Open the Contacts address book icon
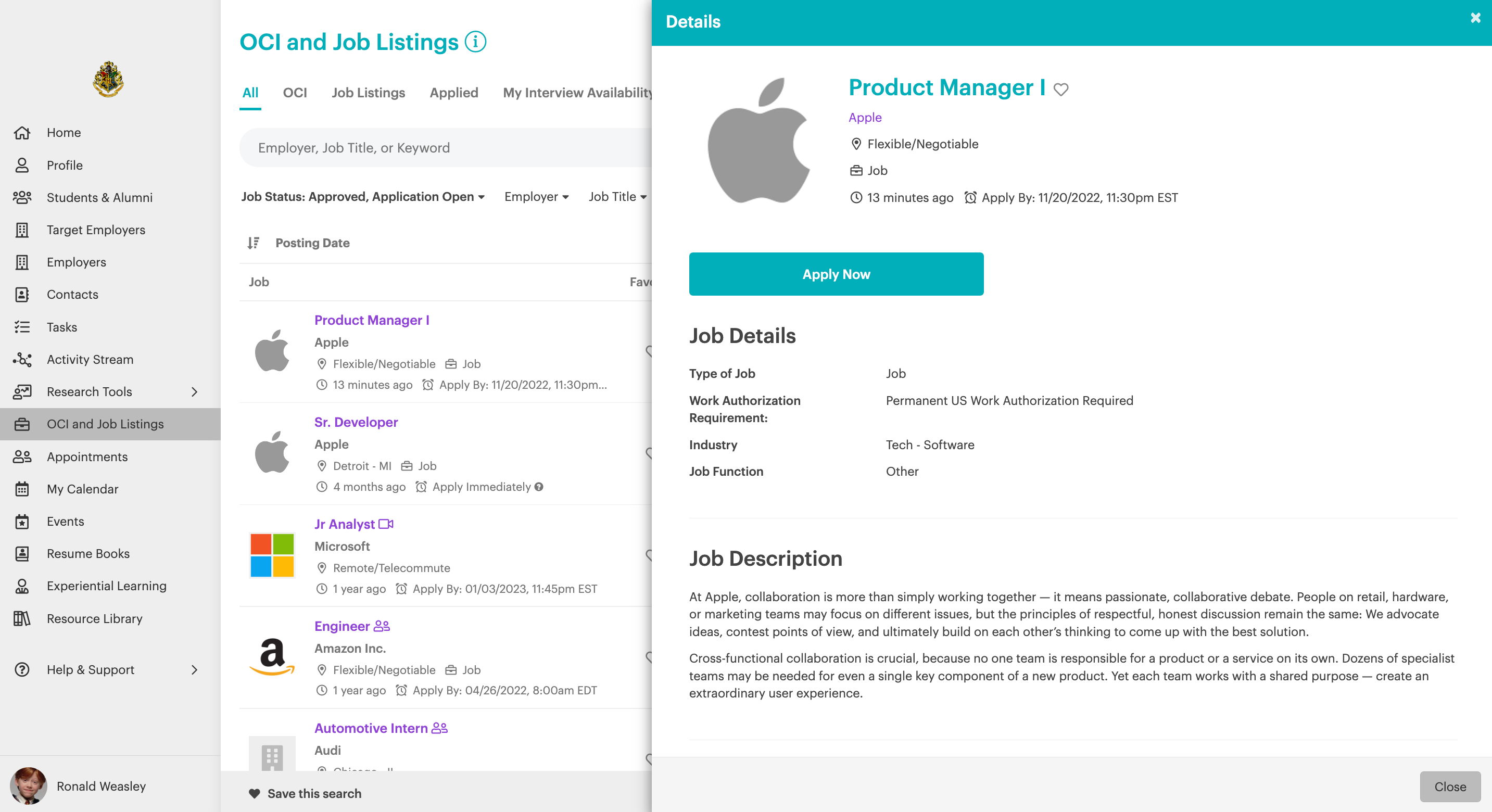1492x812 pixels. 22,295
